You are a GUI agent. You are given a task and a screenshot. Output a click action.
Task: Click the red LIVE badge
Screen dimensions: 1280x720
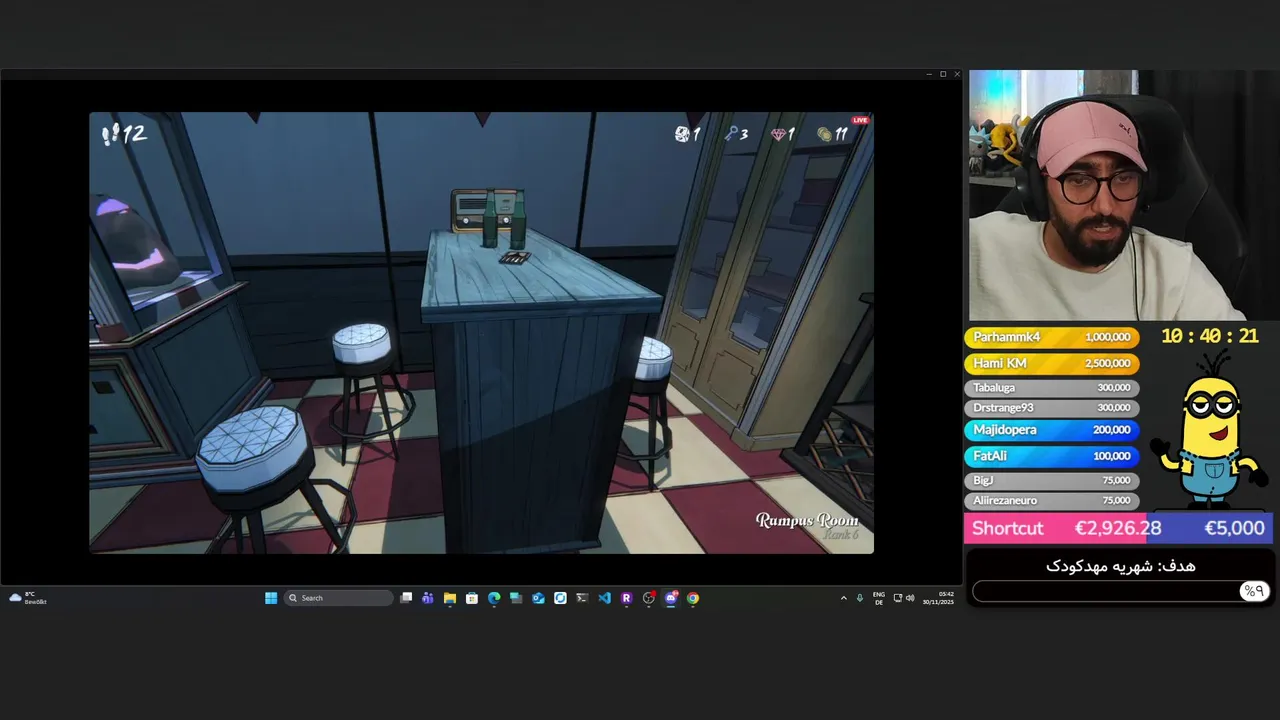pyautogui.click(x=860, y=120)
